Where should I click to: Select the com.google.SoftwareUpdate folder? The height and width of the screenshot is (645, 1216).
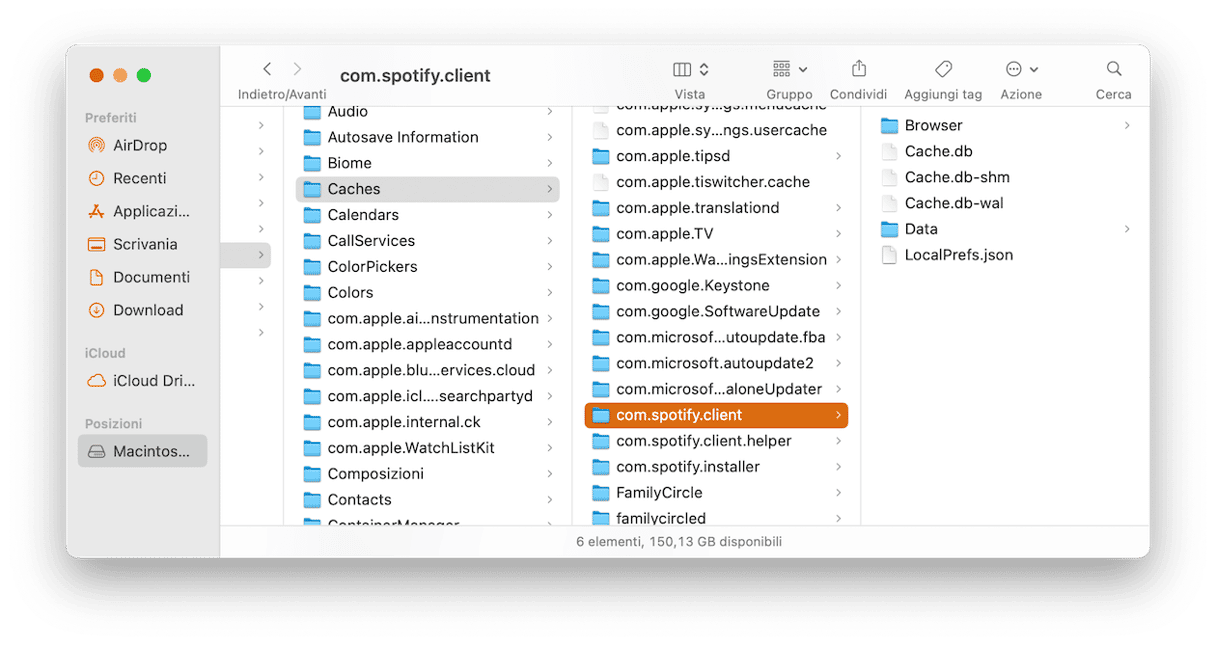[716, 311]
